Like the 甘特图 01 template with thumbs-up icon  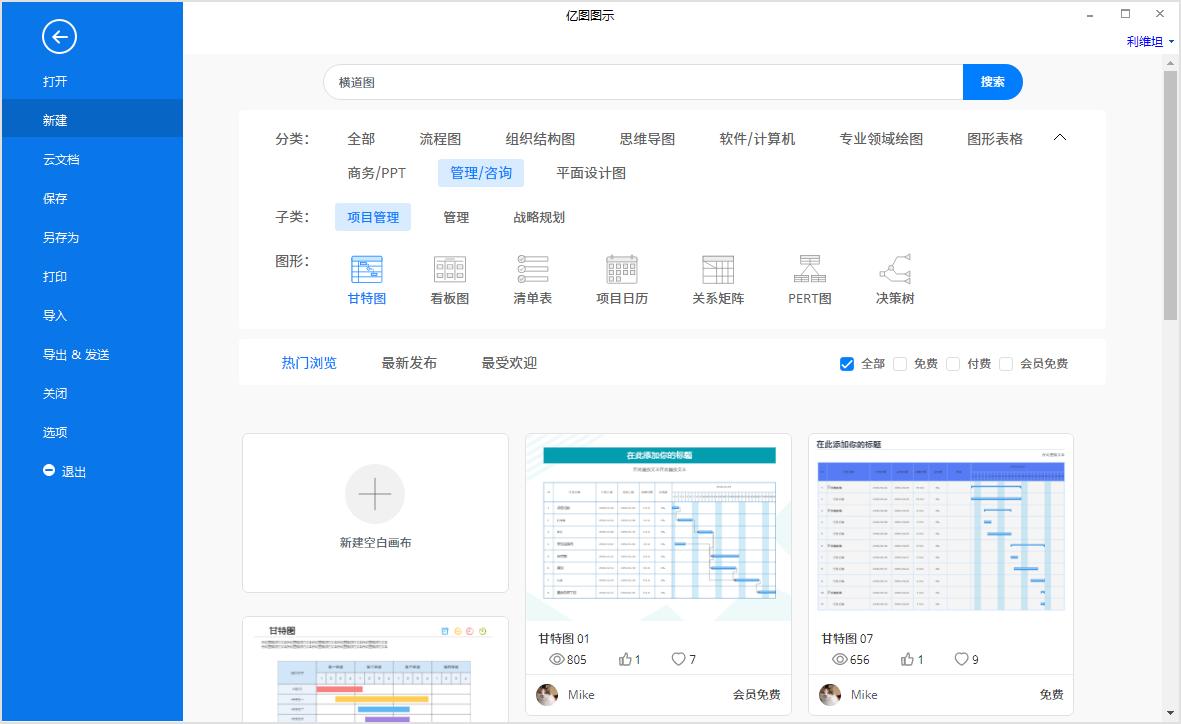[626, 659]
